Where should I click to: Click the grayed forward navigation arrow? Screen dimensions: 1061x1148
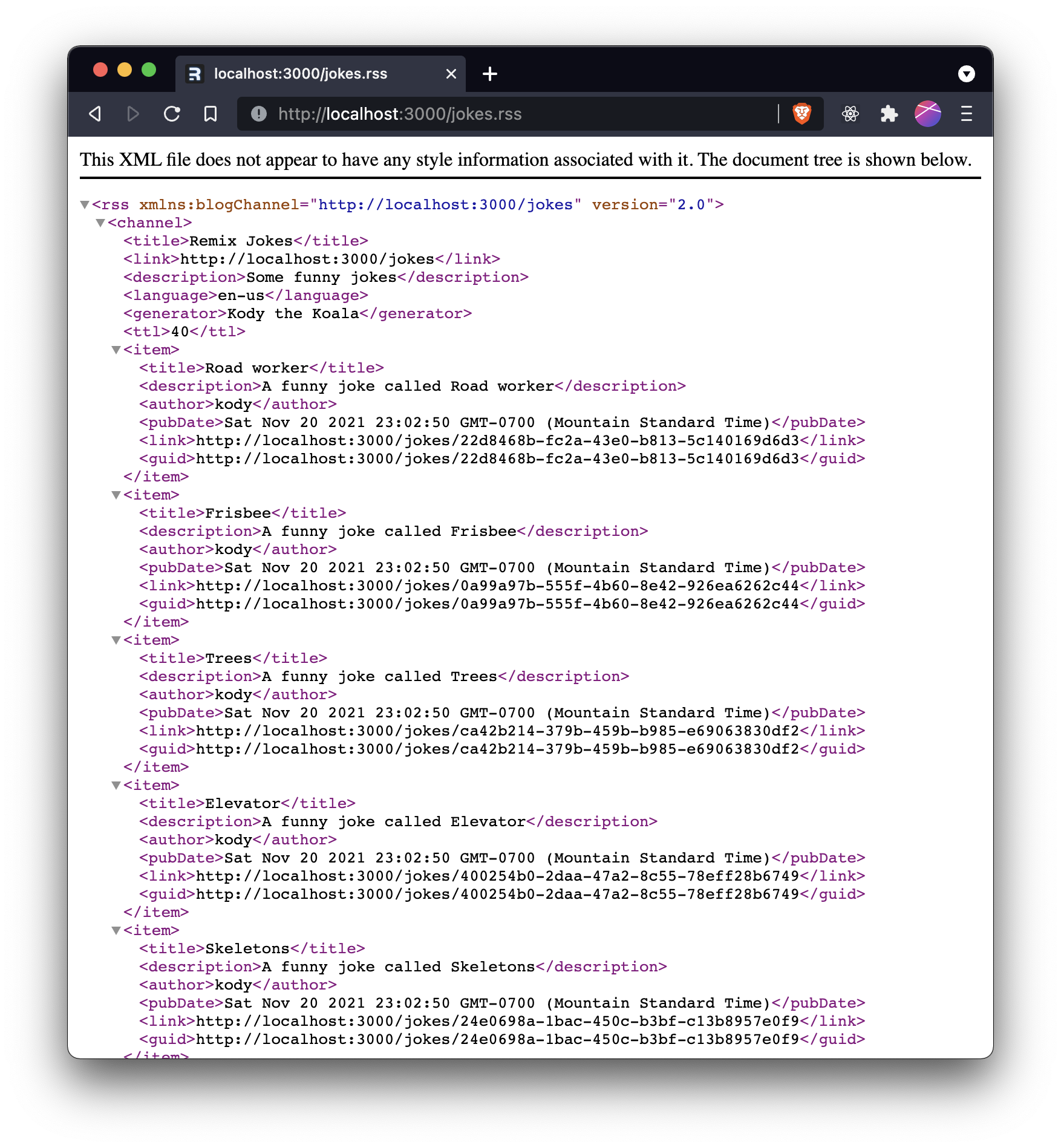(x=133, y=114)
